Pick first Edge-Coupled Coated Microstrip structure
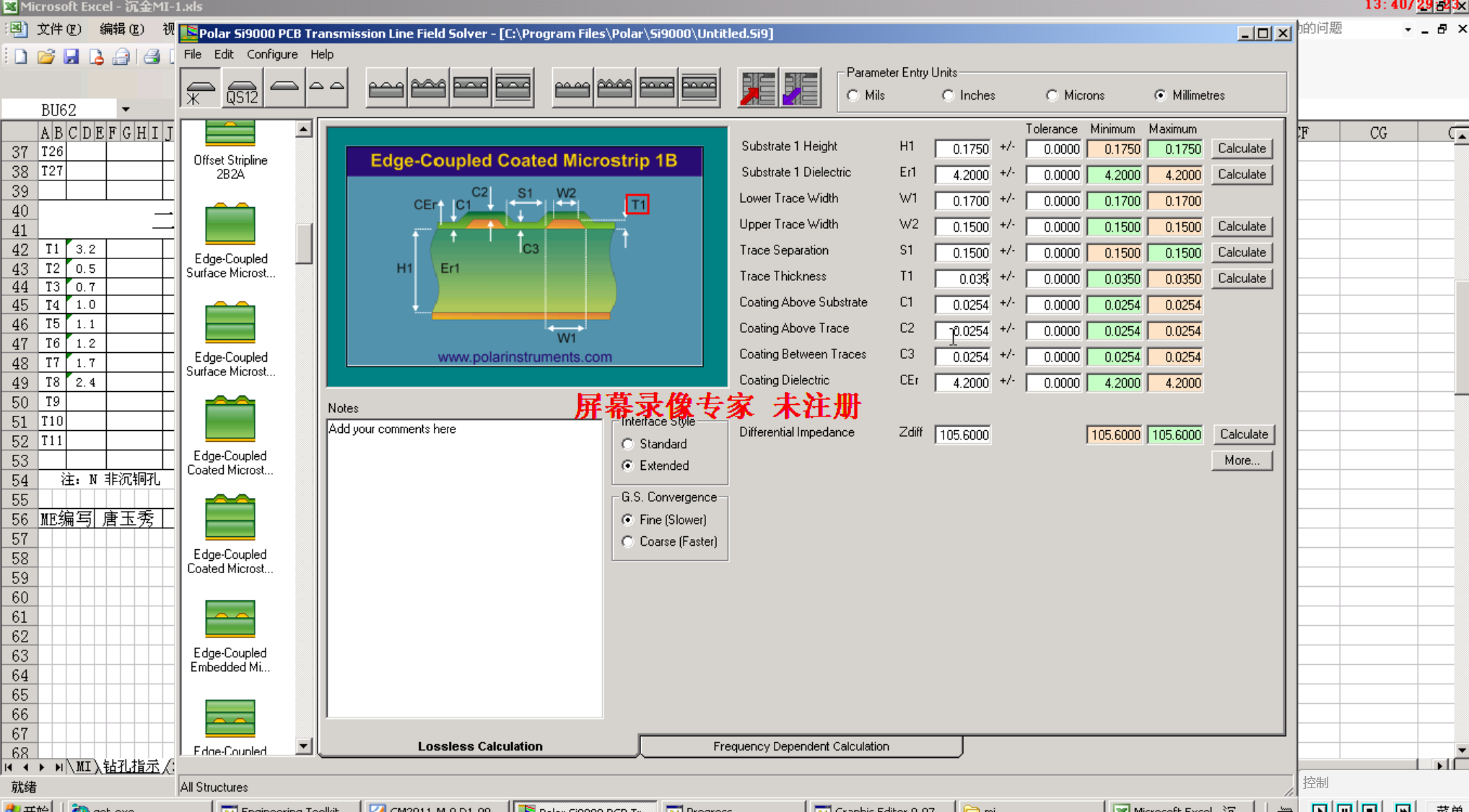The image size is (1469, 812). tap(230, 437)
